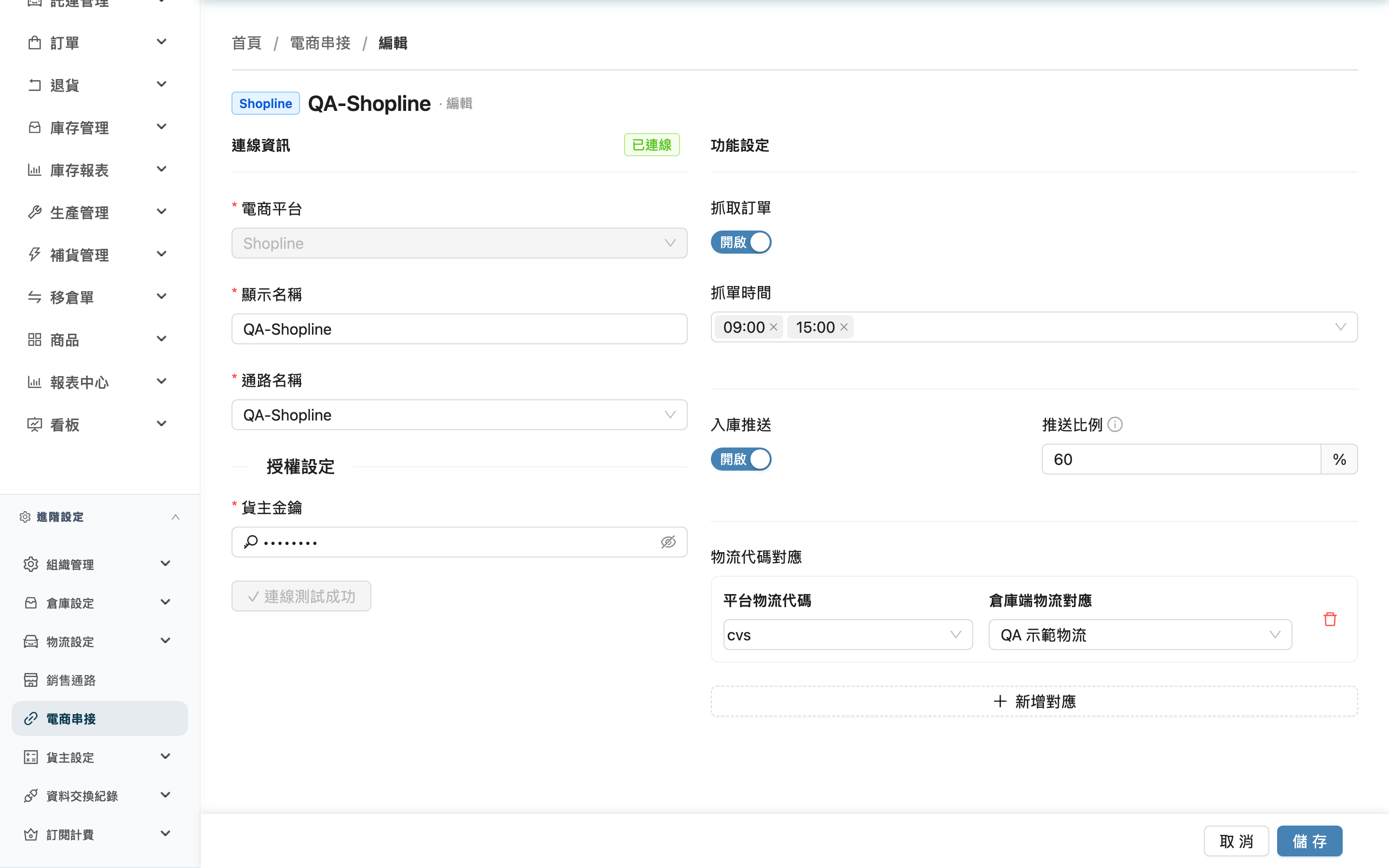
Task: Open the 倉庫端物流對應 dropdown
Action: pos(1140,635)
